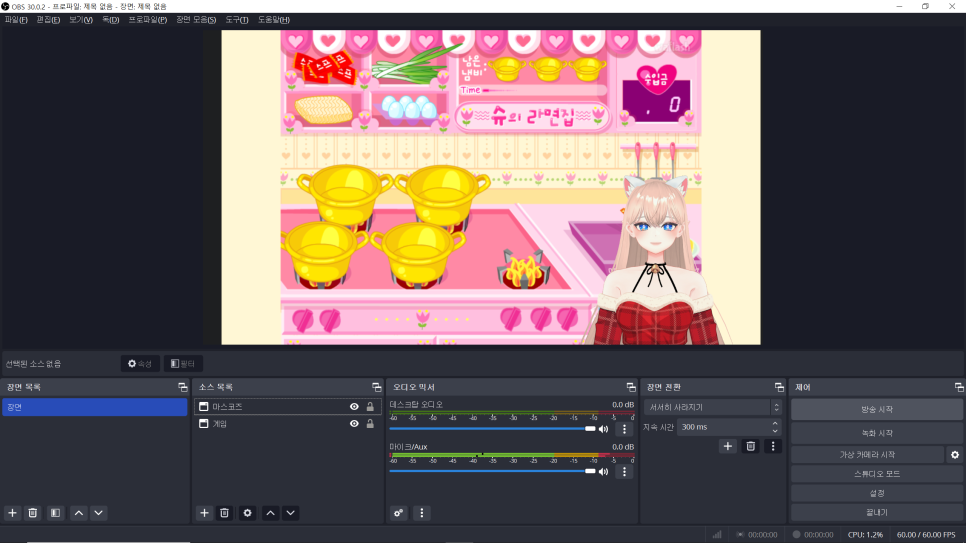Open the 편집(E) menu

[x=48, y=20]
